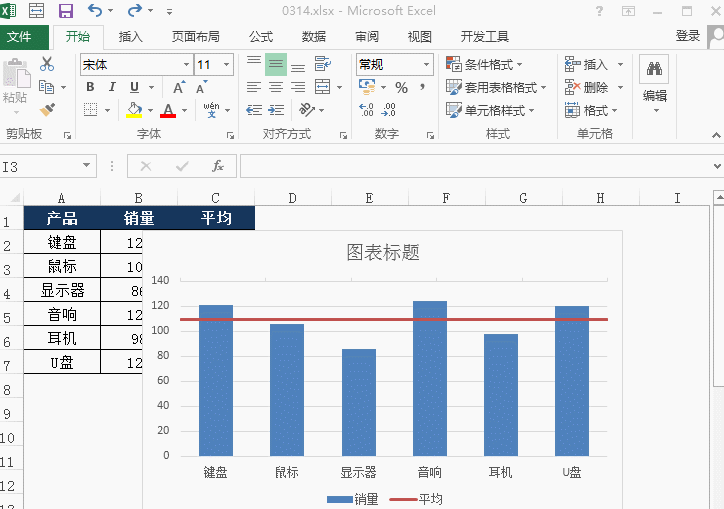Undo the last action
This screenshot has height=509, width=724.
(x=95, y=11)
